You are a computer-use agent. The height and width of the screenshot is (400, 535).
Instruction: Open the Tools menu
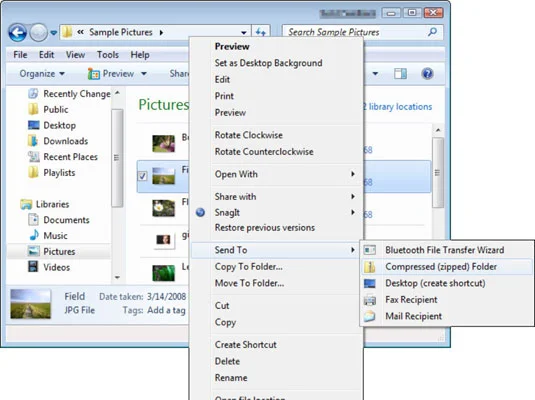click(x=108, y=55)
